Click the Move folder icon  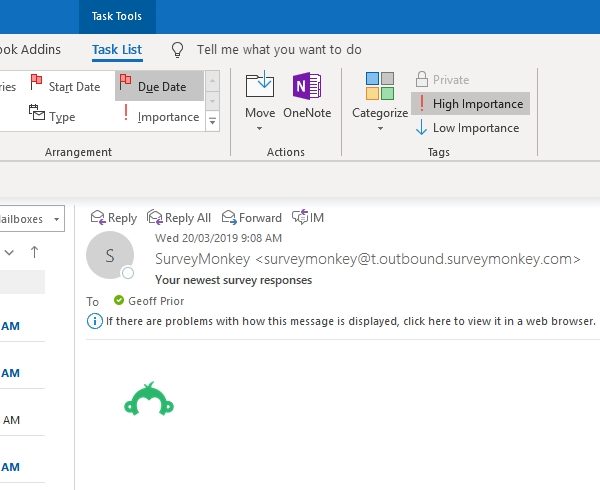(260, 84)
